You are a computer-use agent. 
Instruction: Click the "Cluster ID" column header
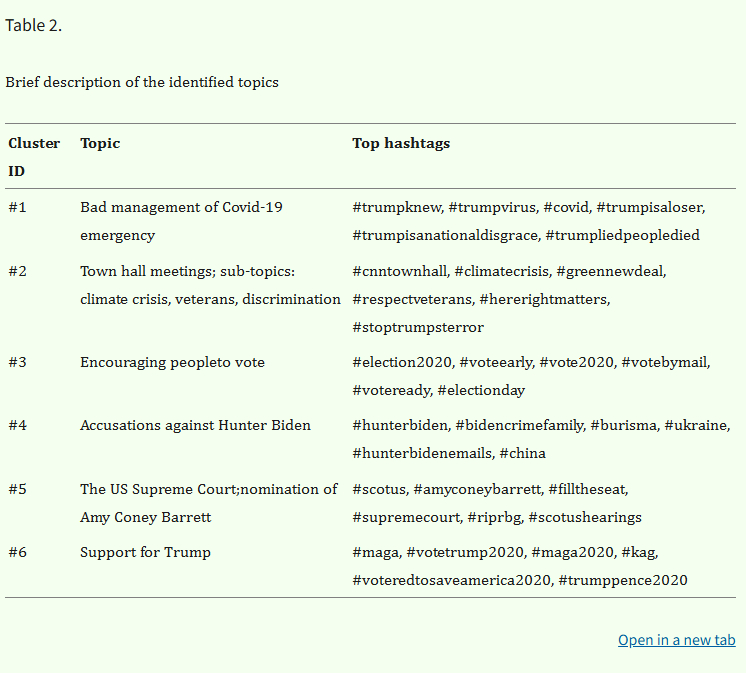(34, 157)
